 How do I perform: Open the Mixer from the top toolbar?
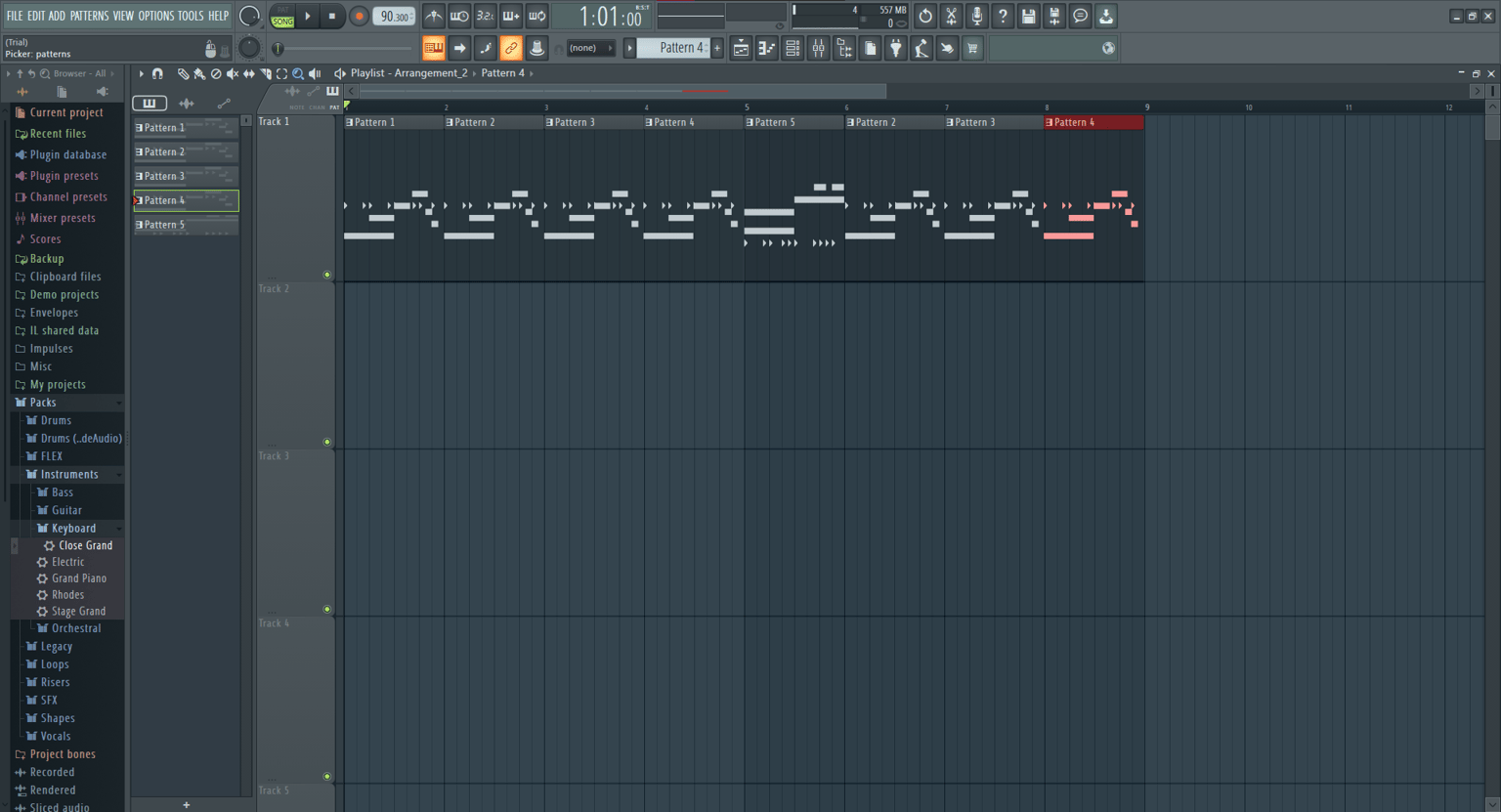click(x=818, y=48)
